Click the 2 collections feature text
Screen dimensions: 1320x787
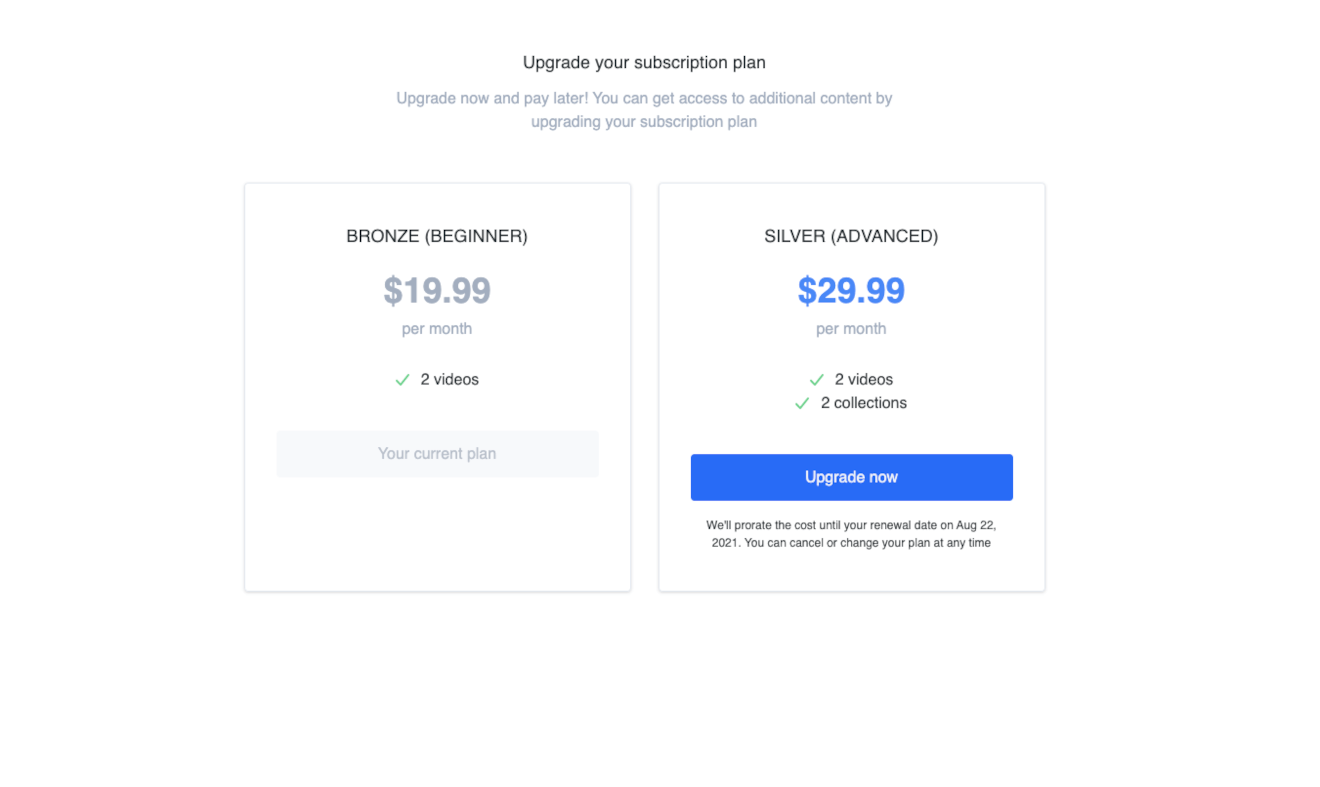click(x=864, y=403)
